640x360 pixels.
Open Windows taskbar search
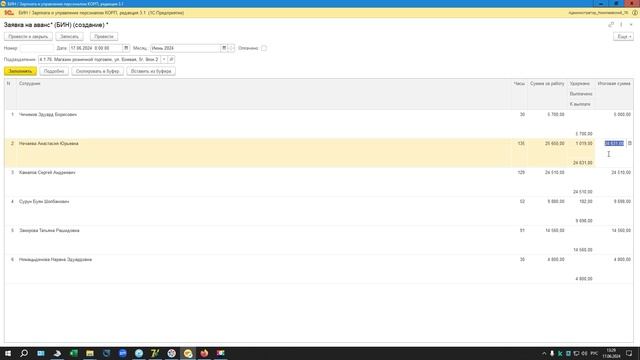pyautogui.click(x=24, y=353)
